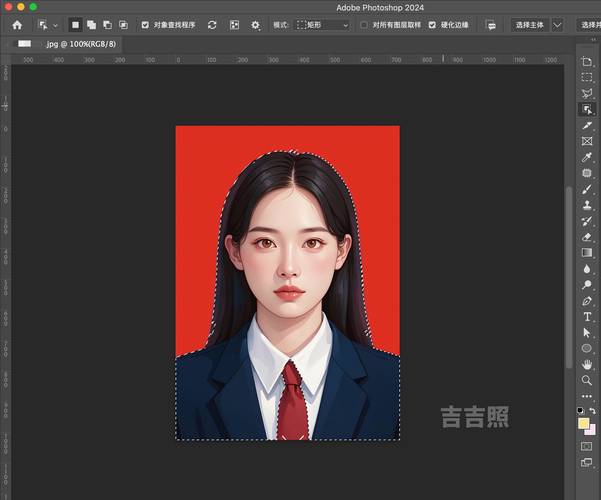Image resolution: width=601 pixels, height=500 pixels.
Task: Select the Gradient tool
Action: click(x=586, y=253)
